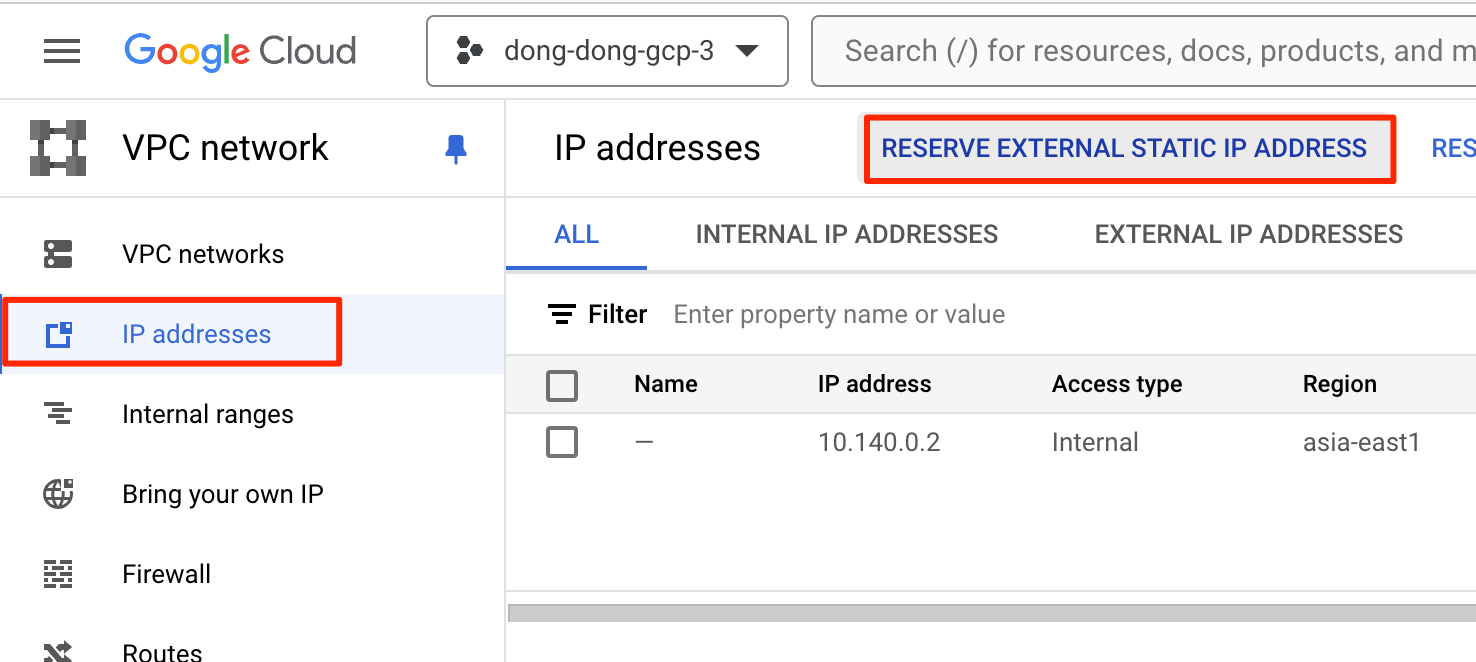This screenshot has width=1476, height=662.
Task: Click the Bring your own IP globe icon
Action: tap(58, 494)
